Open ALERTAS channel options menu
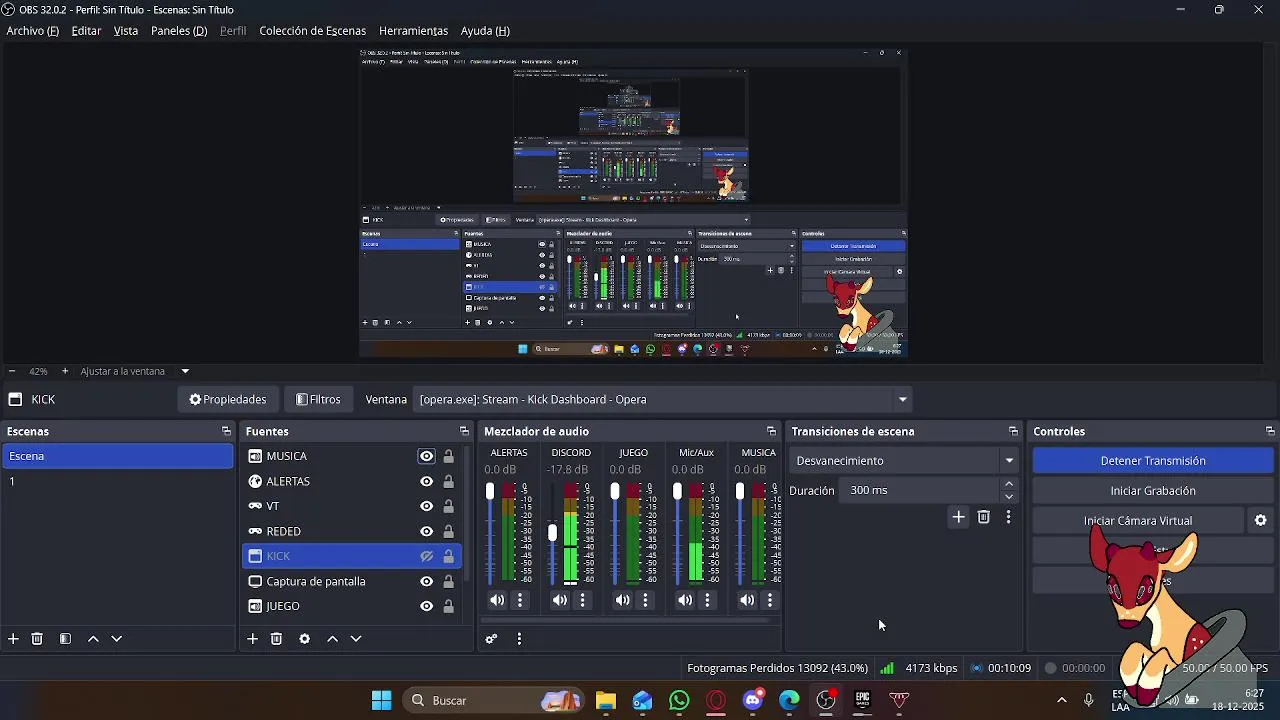Viewport: 1280px width, 720px height. point(520,600)
